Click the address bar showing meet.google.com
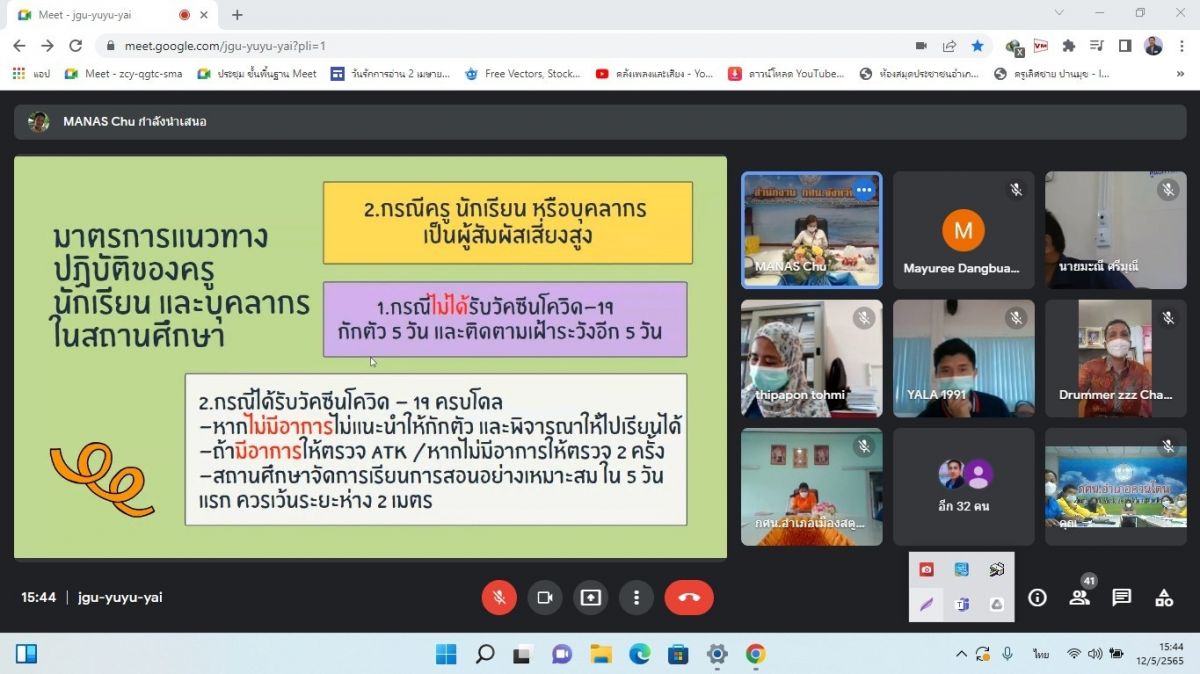Image resolution: width=1200 pixels, height=674 pixels. [x=500, y=46]
